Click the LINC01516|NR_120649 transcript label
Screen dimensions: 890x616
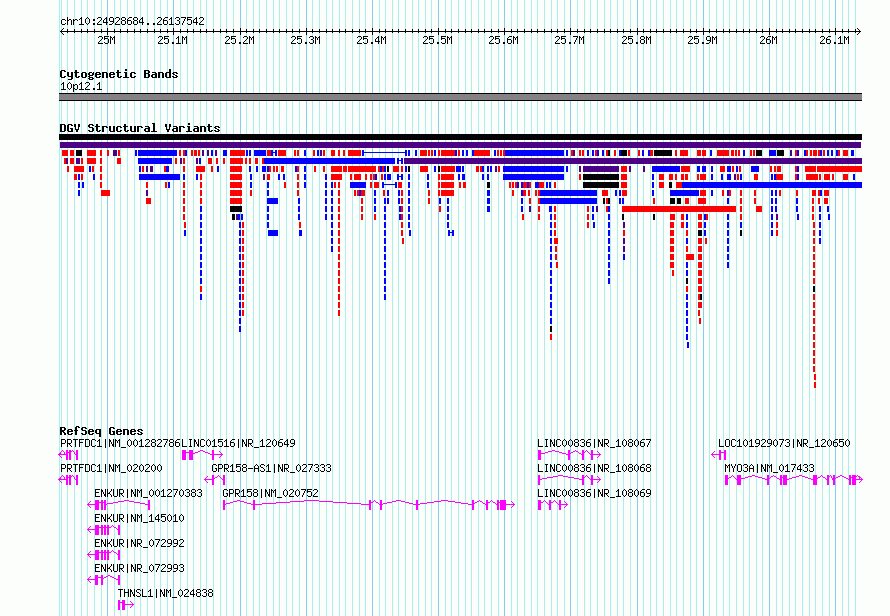click(x=238, y=443)
